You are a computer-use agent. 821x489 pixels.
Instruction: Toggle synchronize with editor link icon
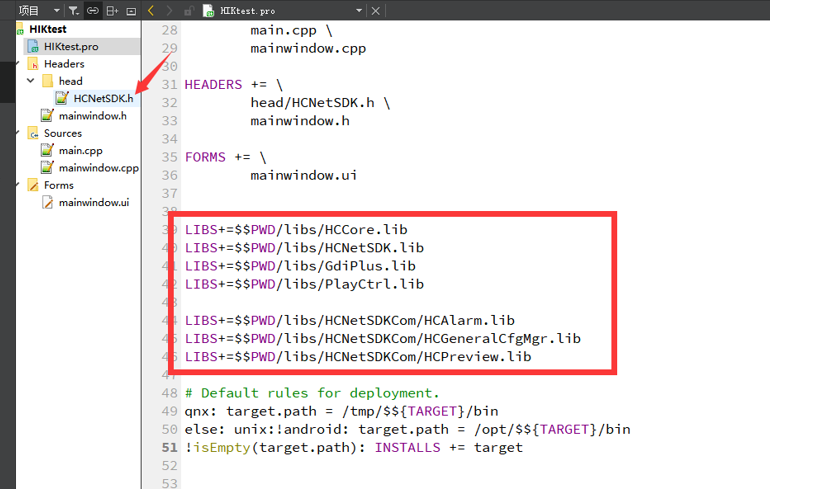click(x=93, y=10)
